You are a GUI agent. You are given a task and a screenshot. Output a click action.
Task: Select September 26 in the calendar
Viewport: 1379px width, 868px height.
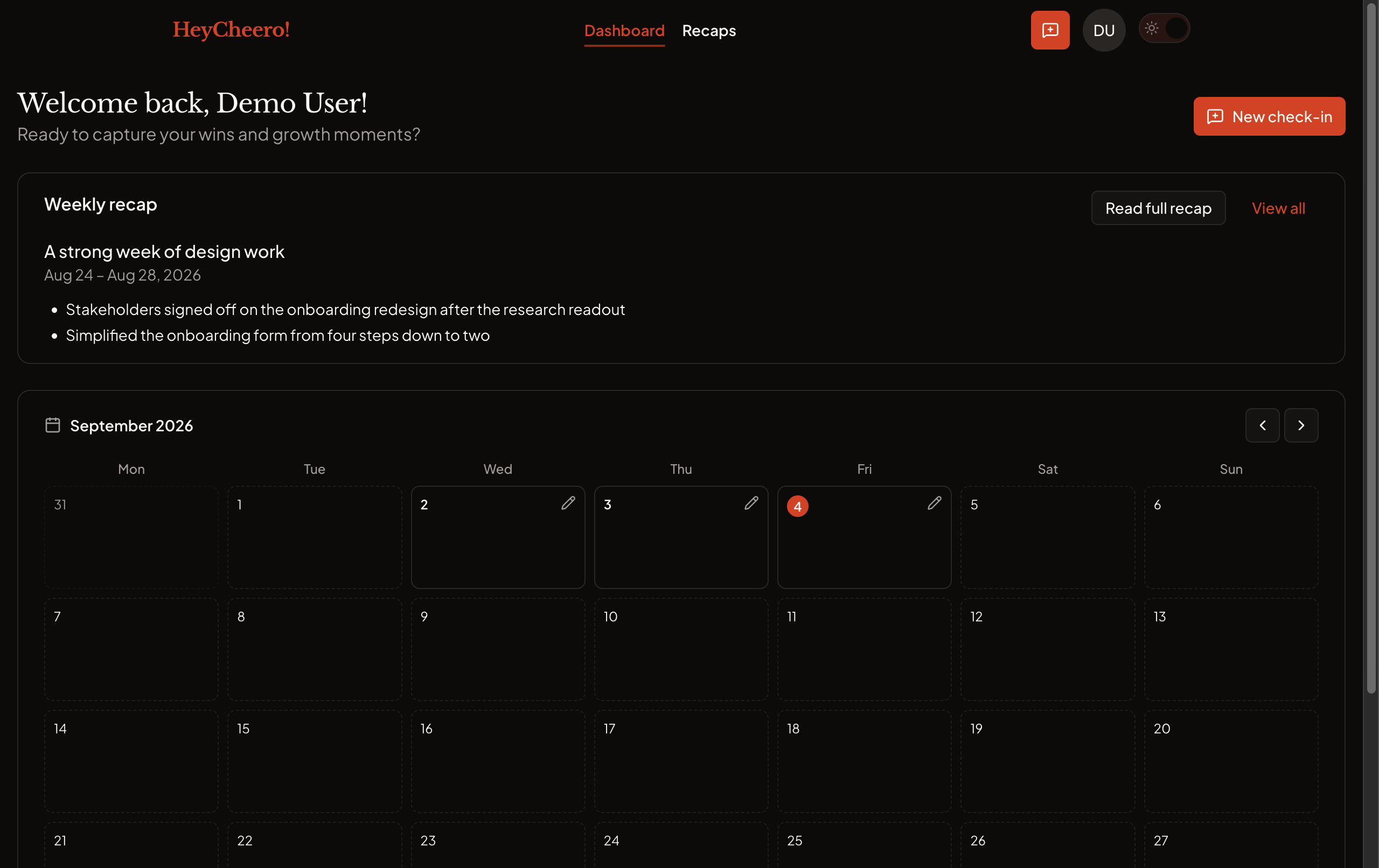point(1047,845)
